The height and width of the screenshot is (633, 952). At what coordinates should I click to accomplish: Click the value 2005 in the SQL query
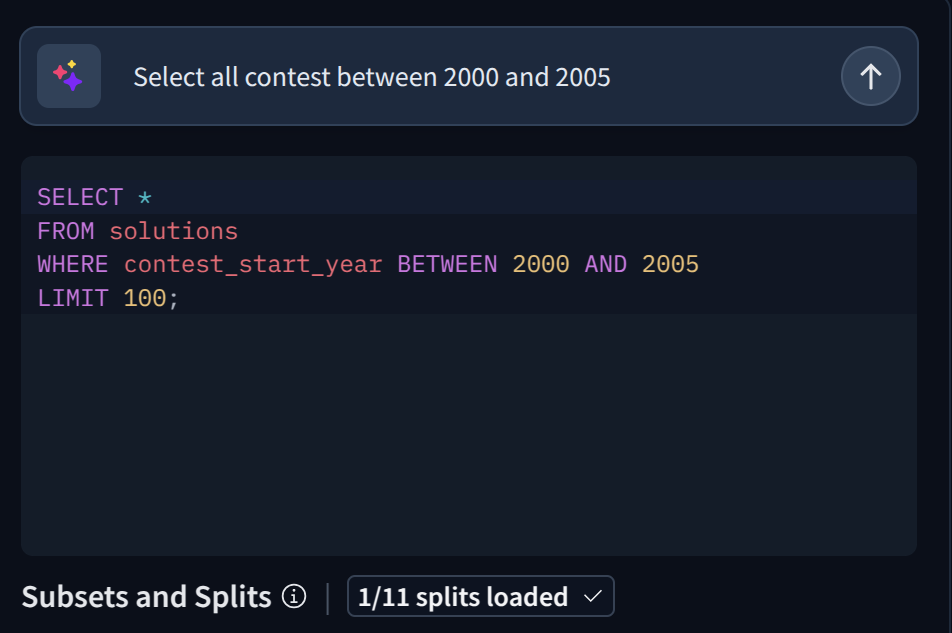point(672,264)
